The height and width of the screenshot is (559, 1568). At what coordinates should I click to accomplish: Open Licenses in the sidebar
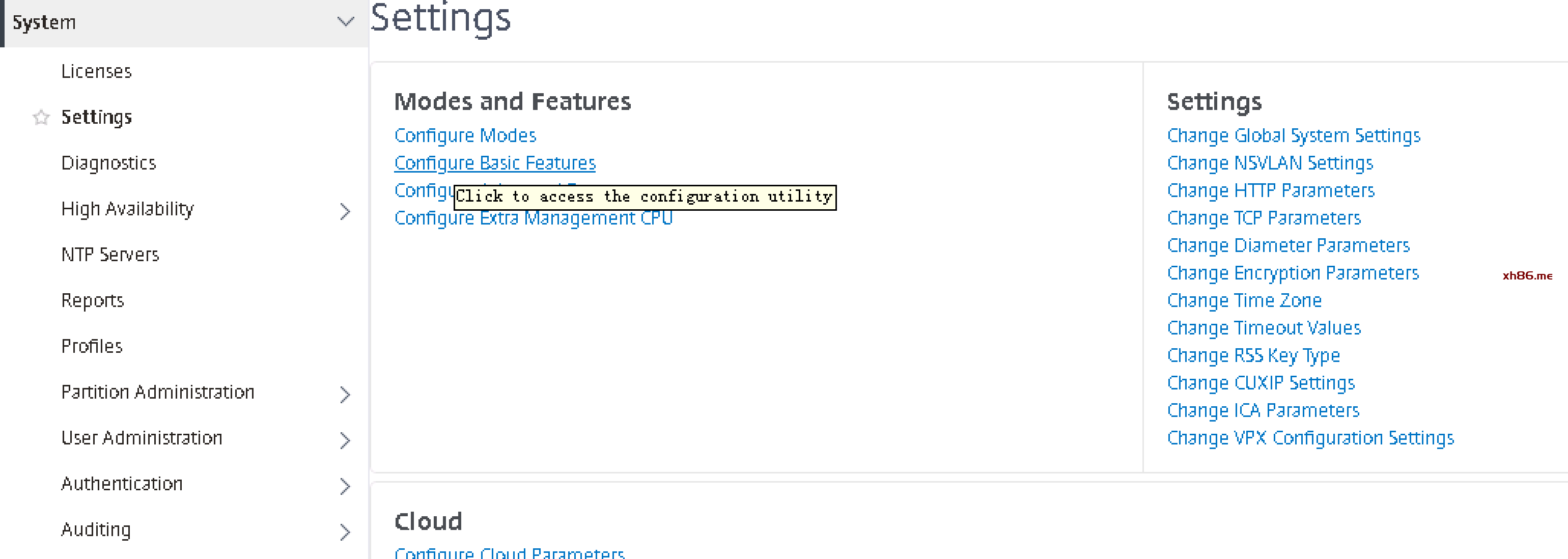tap(96, 71)
